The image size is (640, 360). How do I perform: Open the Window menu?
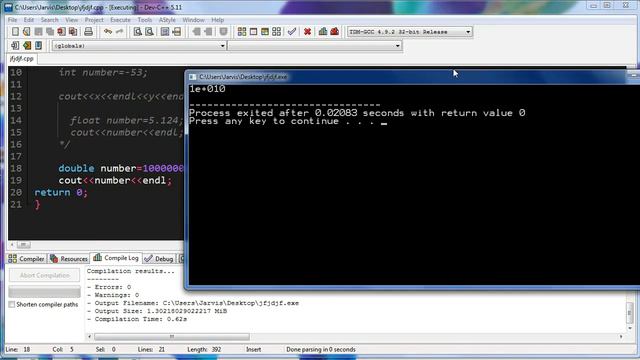point(193,20)
